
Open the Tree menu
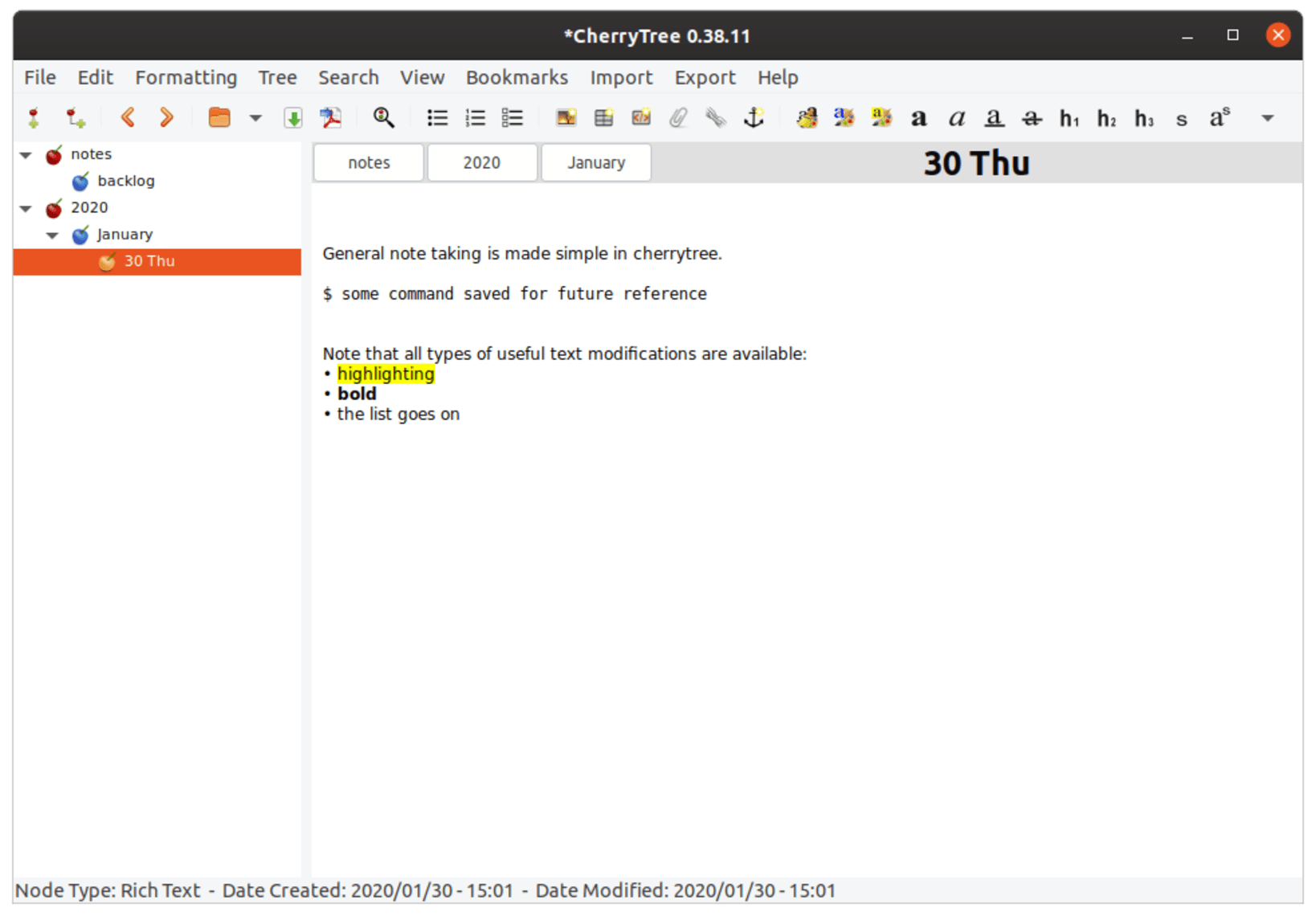(x=277, y=77)
